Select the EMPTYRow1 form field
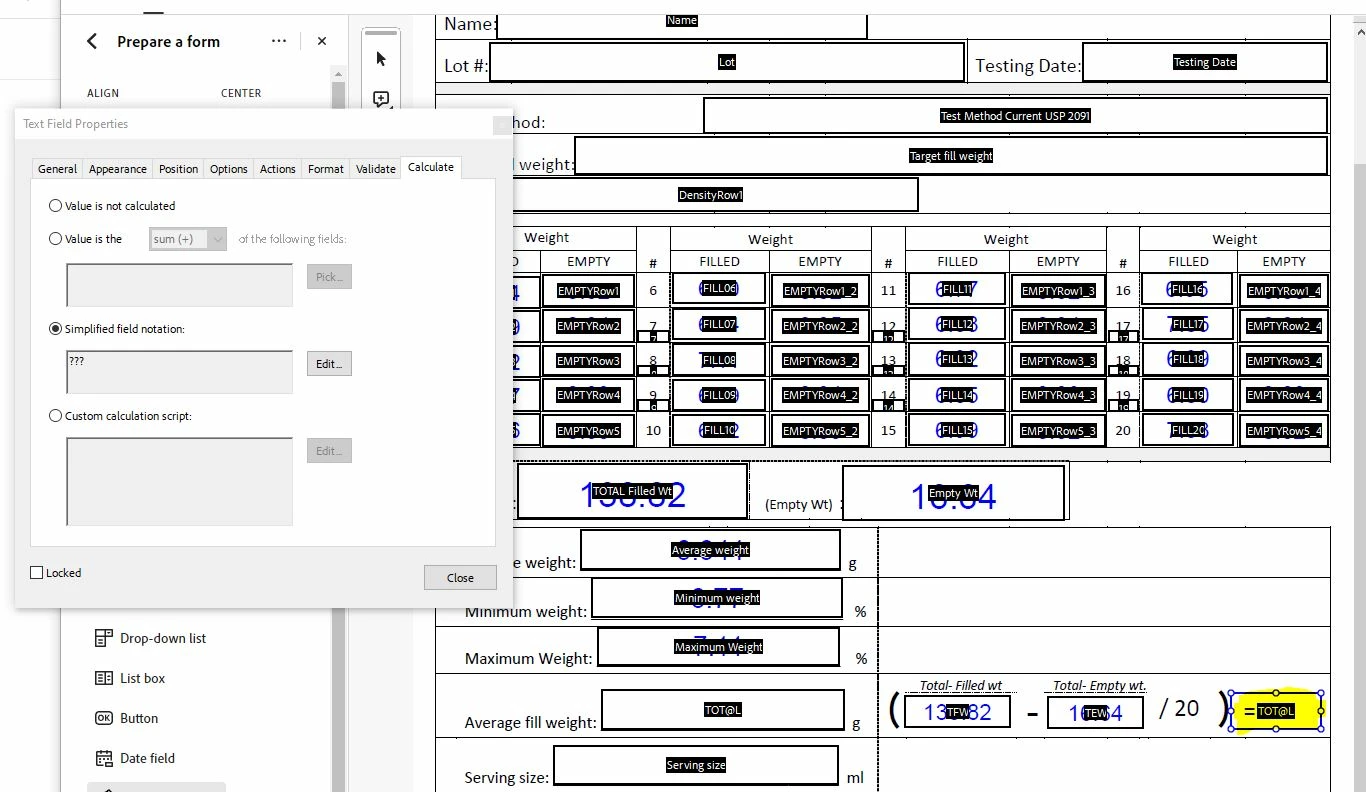 pos(589,291)
